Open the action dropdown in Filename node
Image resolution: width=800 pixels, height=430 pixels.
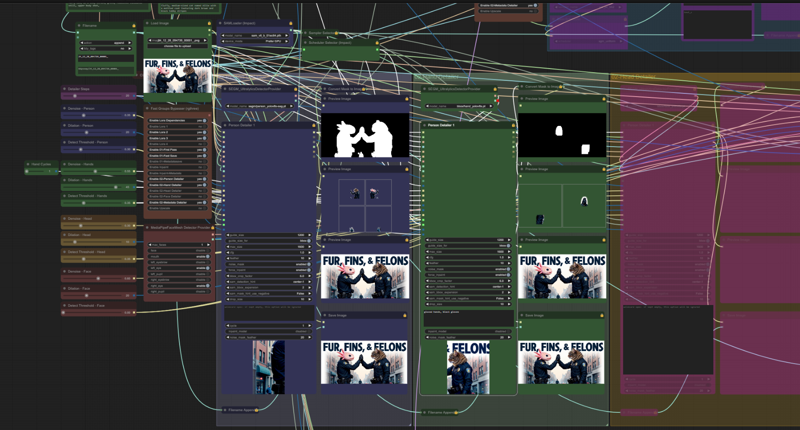pyautogui.click(x=106, y=43)
